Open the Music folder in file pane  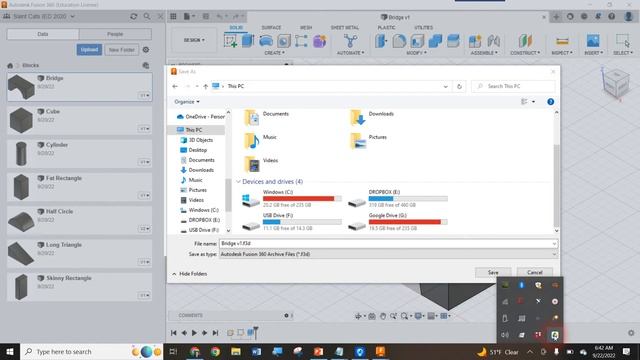pyautogui.click(x=260, y=141)
